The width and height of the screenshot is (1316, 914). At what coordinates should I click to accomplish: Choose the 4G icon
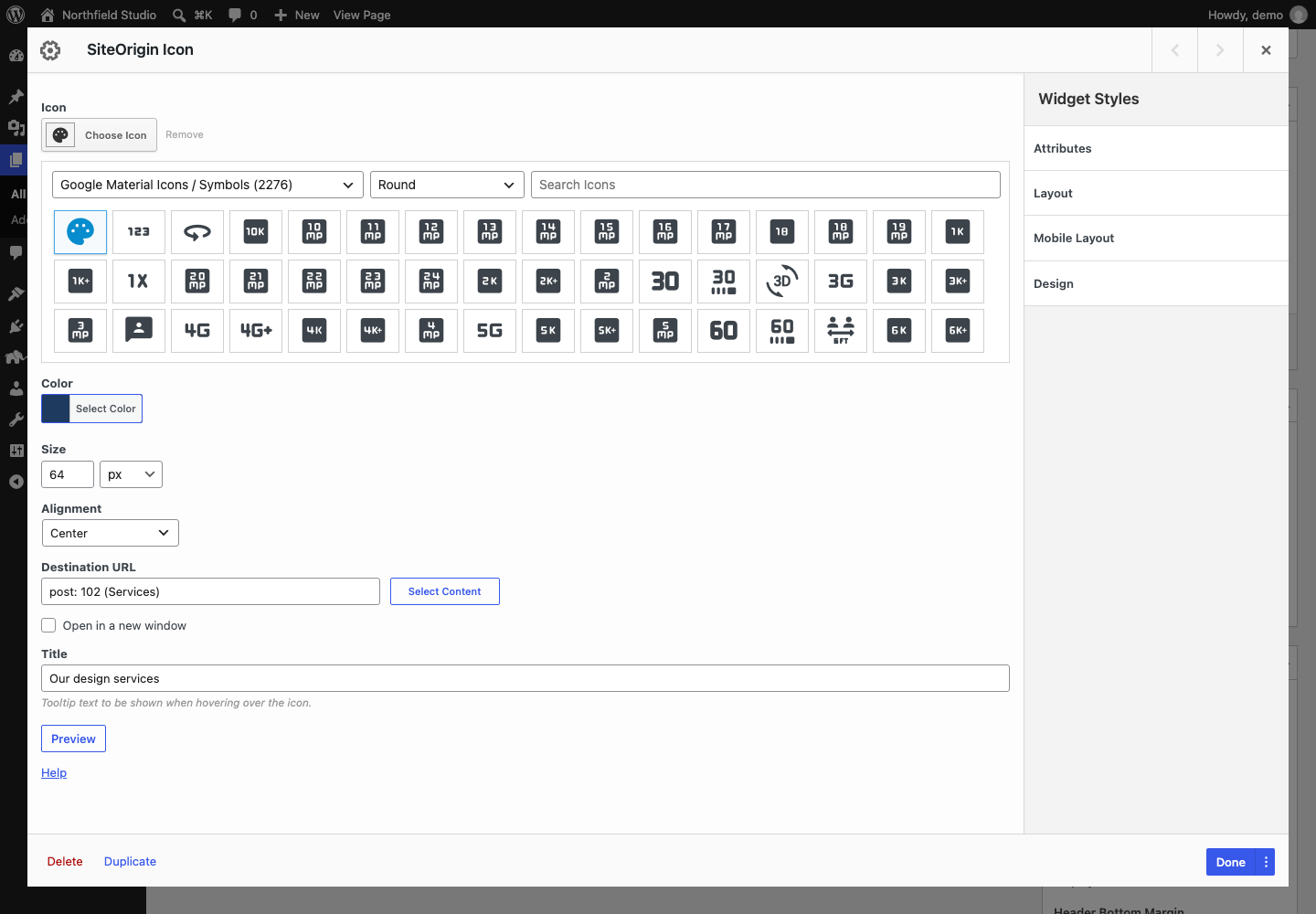[x=197, y=331]
